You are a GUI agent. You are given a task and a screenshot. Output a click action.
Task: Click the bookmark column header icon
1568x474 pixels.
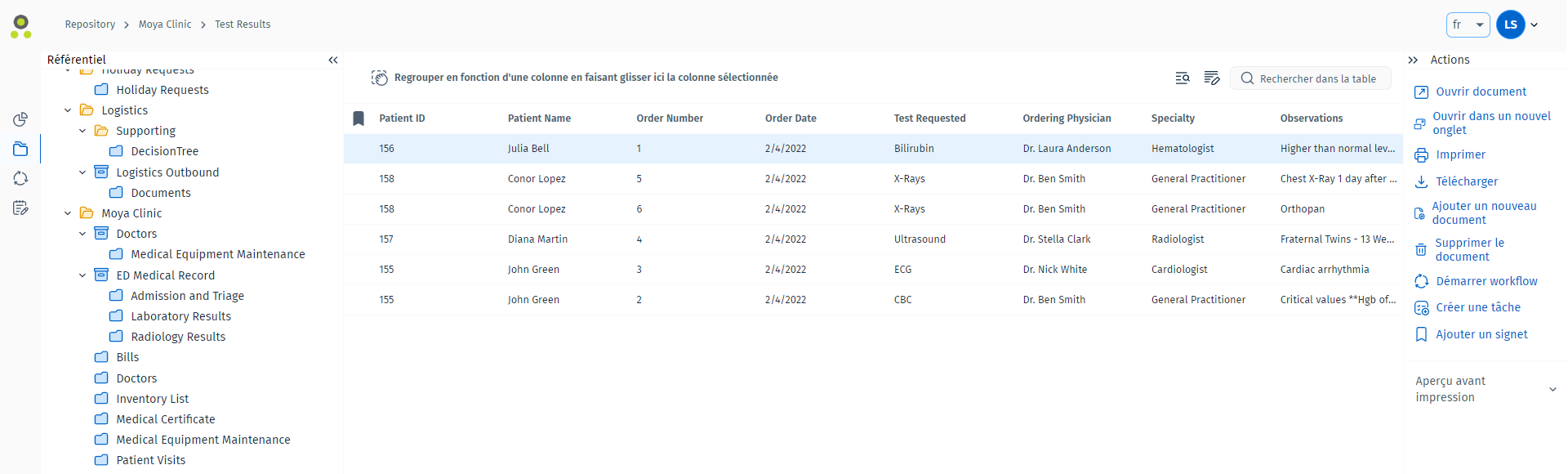(x=359, y=118)
